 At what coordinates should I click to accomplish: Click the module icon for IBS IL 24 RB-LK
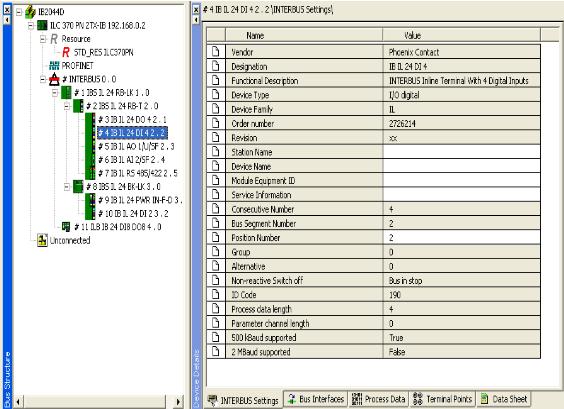tap(66, 92)
